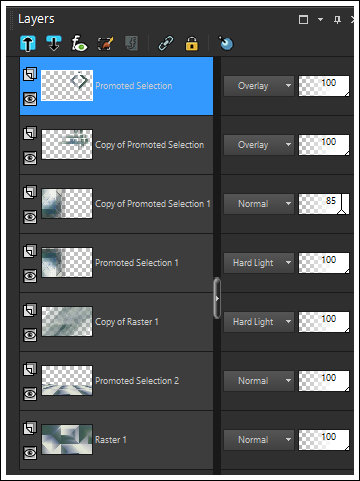The height and width of the screenshot is (481, 360).
Task: Toggle the lock transparency padlock icon
Action: 191,44
